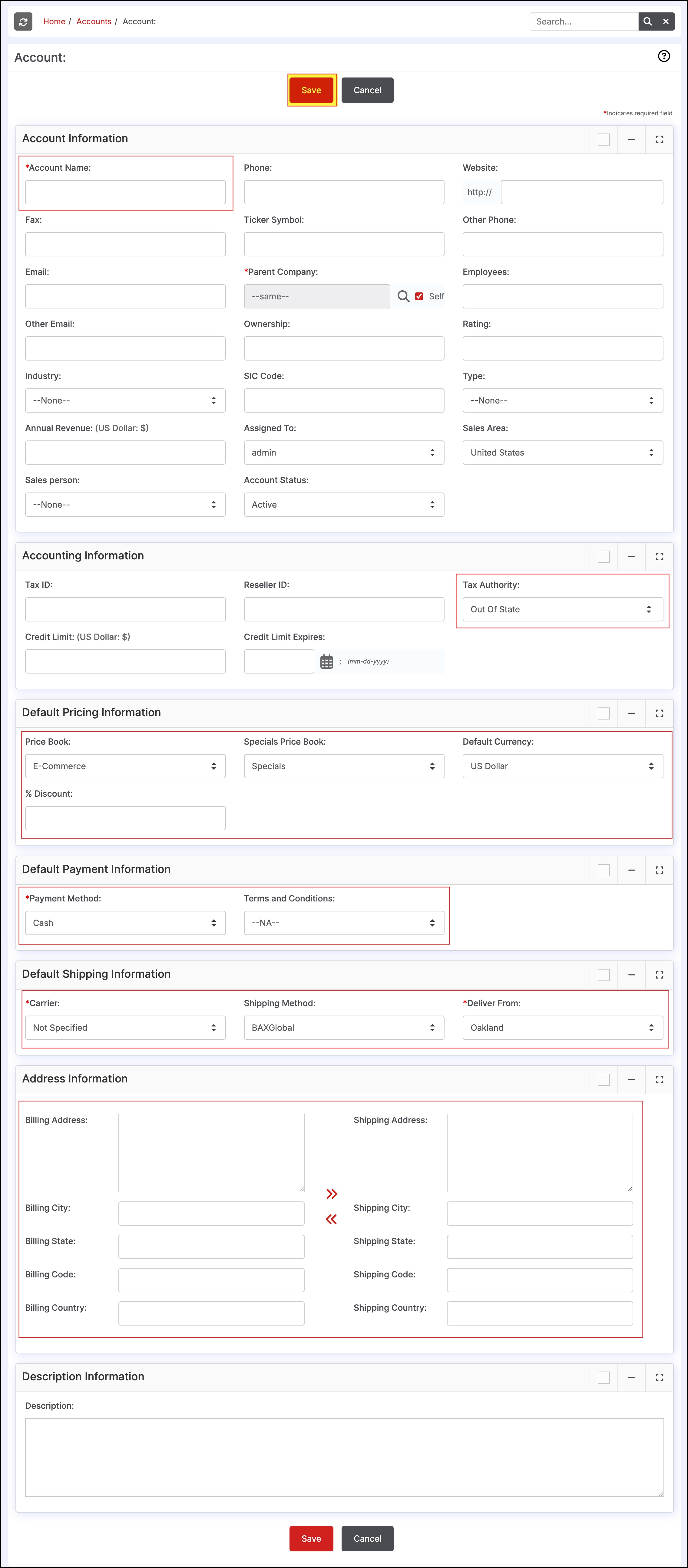
Task: Click the Billing Address text area
Action: 211,1154
